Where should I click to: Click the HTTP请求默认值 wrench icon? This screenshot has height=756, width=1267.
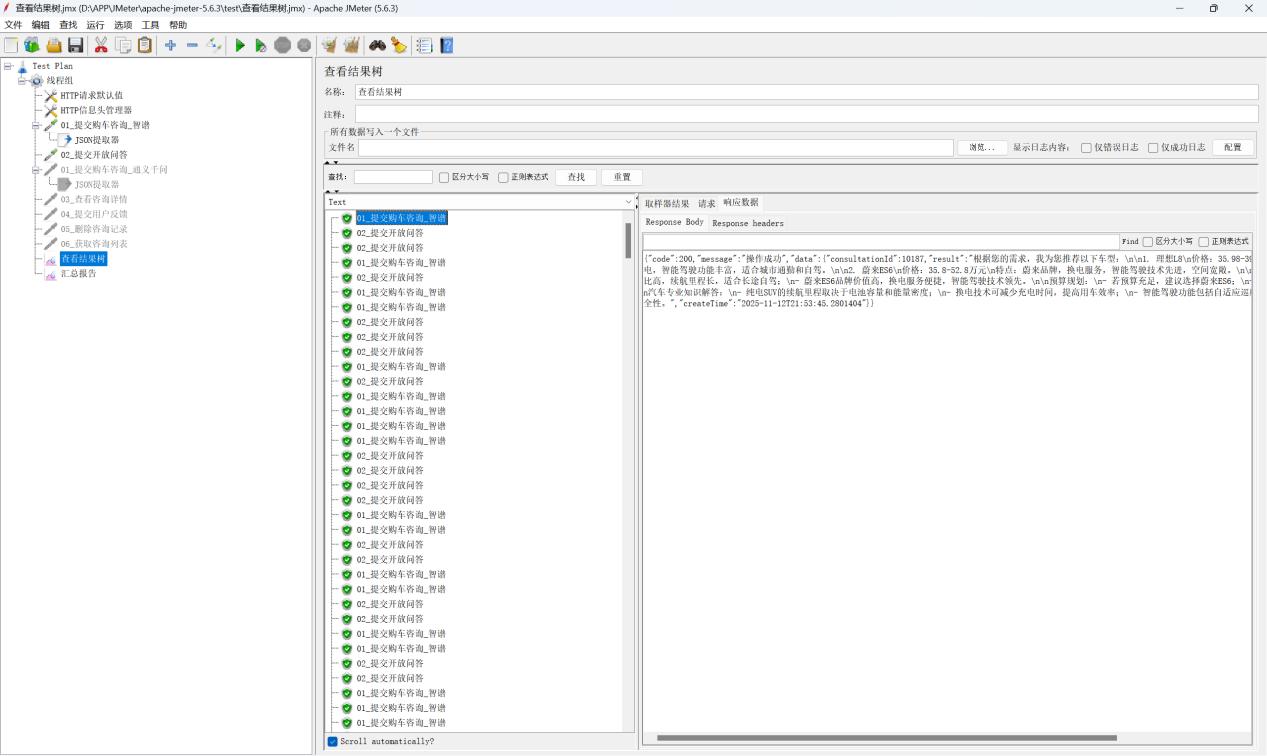click(51, 96)
